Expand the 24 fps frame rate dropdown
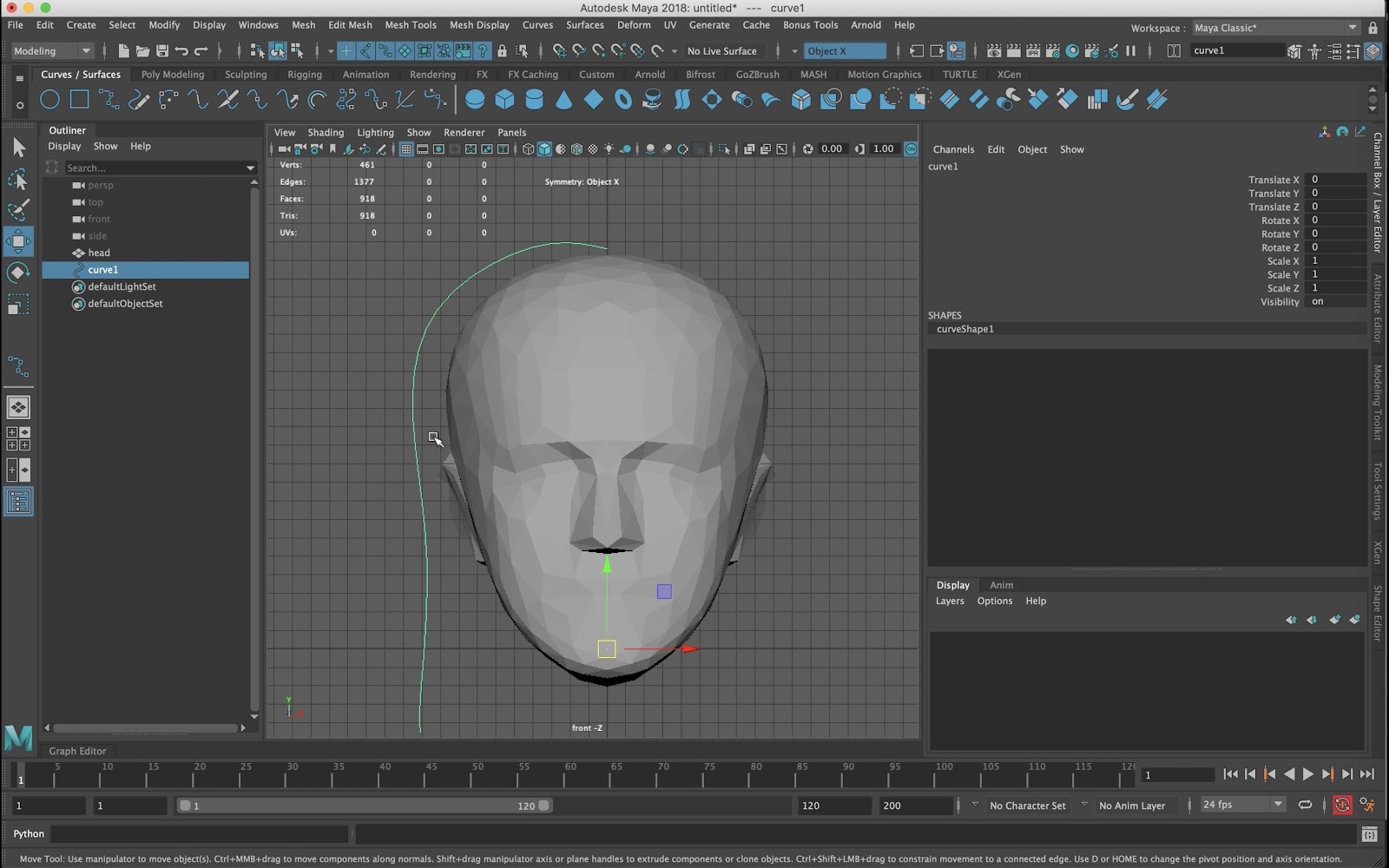This screenshot has height=868, width=1389. [1242, 806]
